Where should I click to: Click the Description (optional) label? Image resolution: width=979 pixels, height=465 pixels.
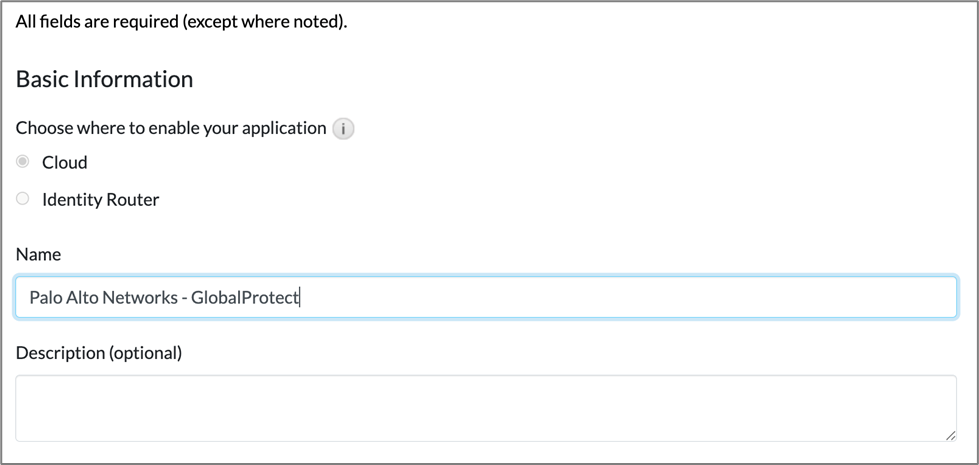pos(99,352)
